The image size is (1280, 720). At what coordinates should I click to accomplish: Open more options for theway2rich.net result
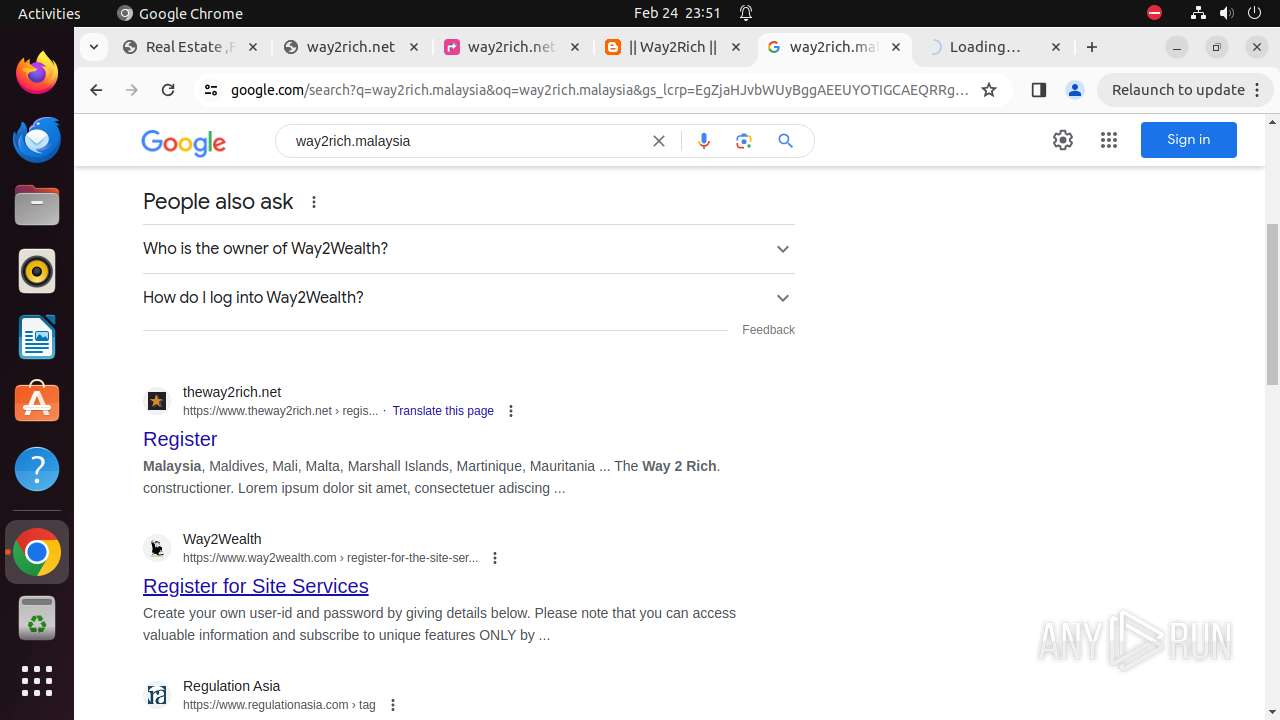[511, 411]
